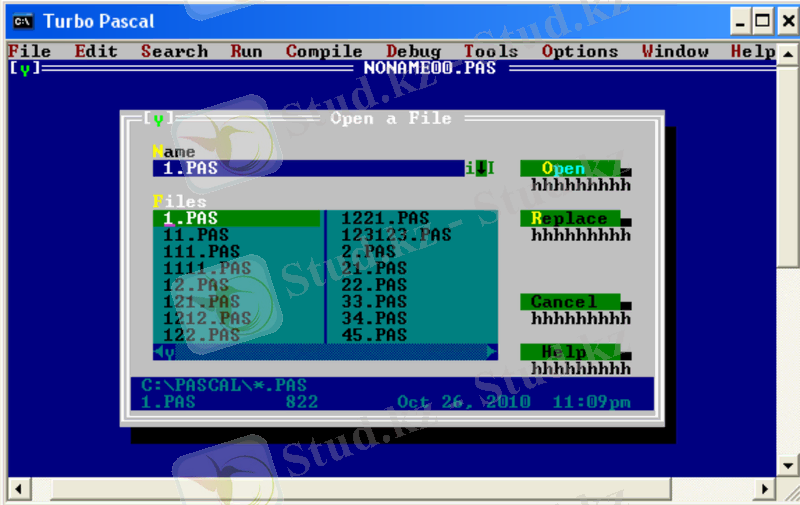800x505 pixels.
Task: Open the Options menu
Action: (x=580, y=52)
